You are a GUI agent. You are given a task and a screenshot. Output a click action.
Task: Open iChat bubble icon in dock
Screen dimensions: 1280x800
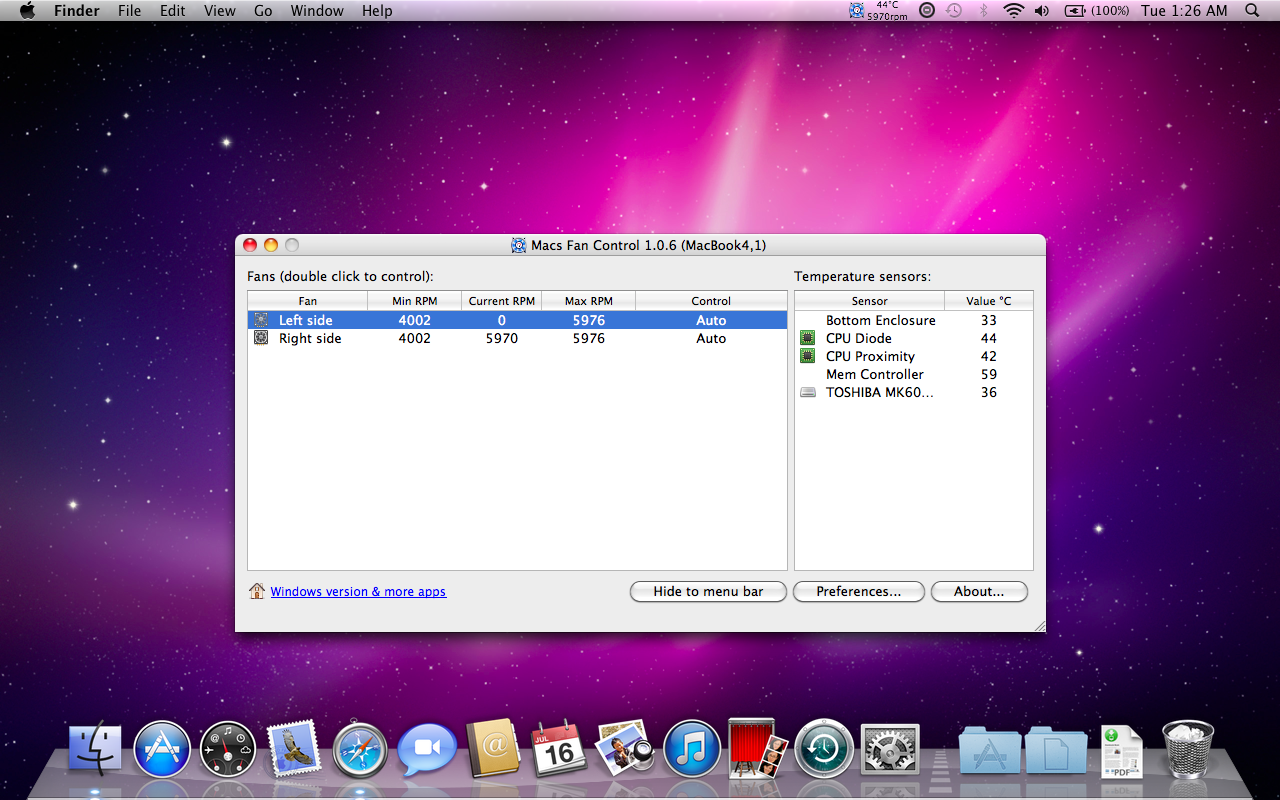pos(427,750)
